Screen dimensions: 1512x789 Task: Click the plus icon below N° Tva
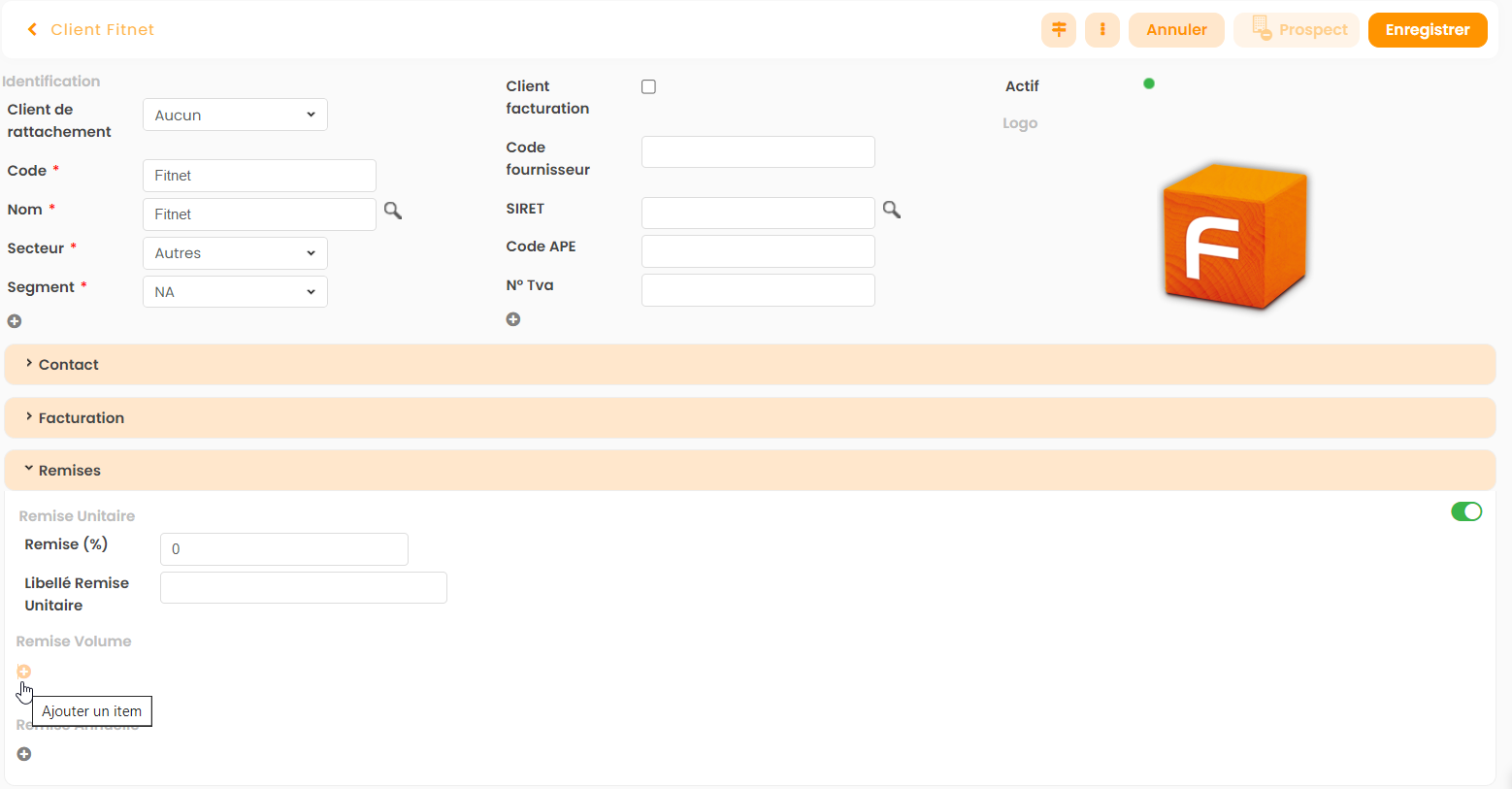(513, 319)
